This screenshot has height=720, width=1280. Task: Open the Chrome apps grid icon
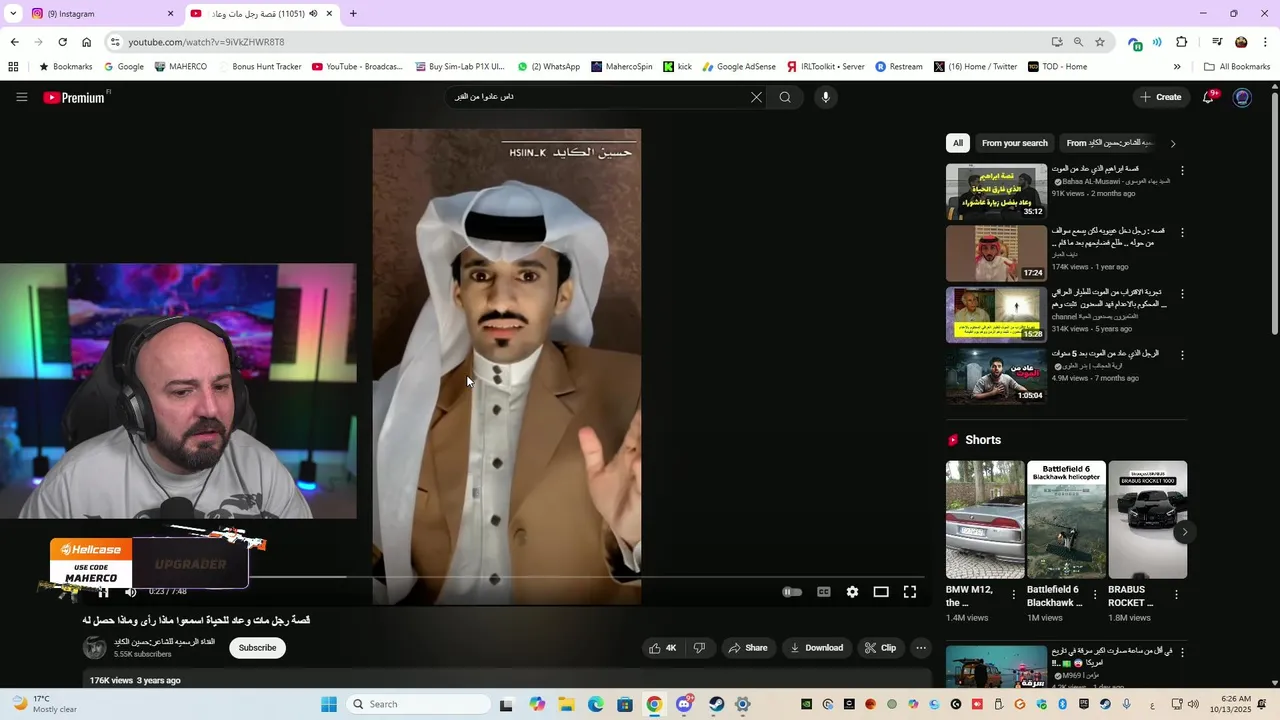tap(13, 67)
